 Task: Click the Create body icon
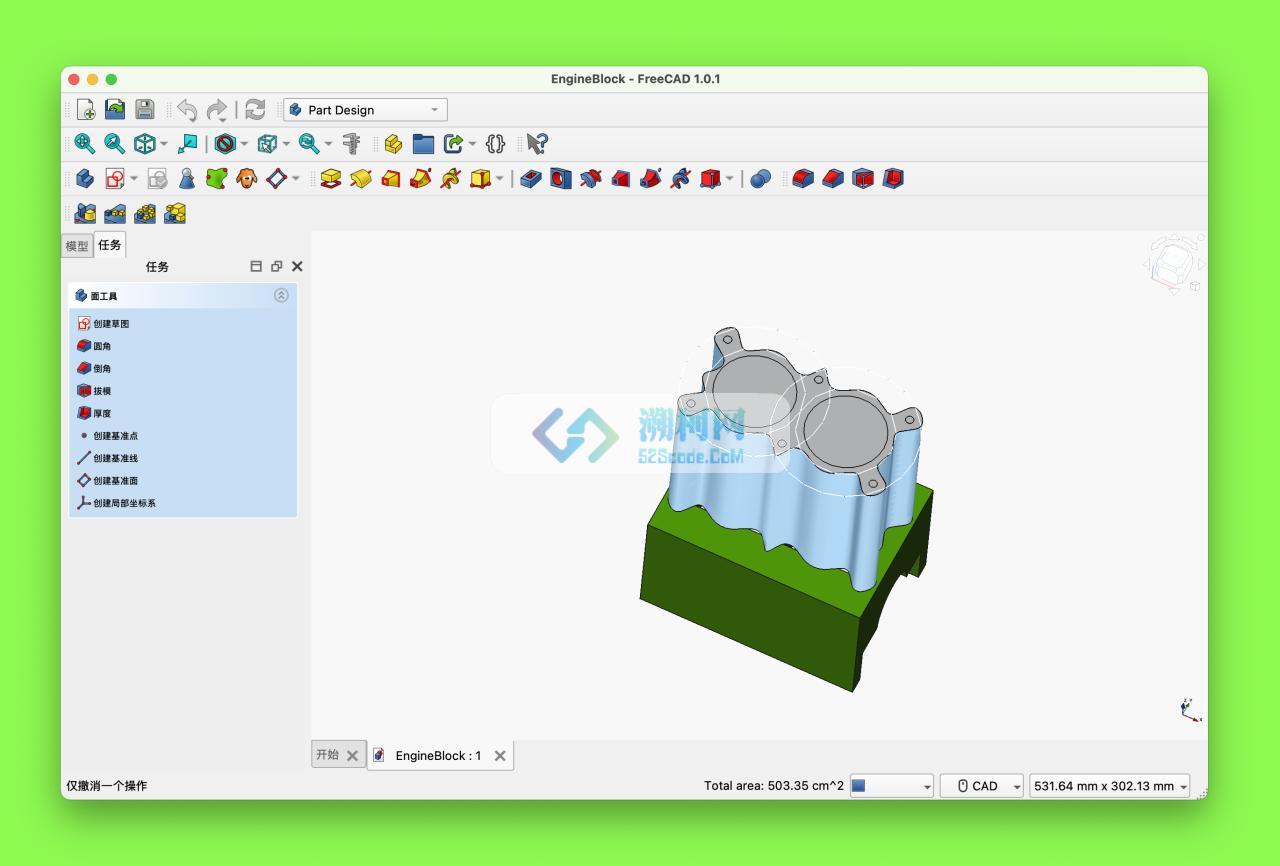85,179
